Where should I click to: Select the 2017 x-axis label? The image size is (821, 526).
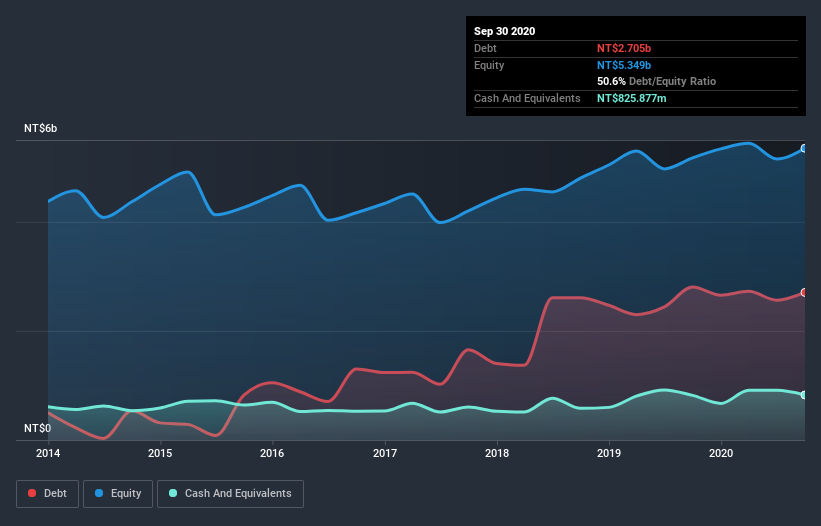pyautogui.click(x=385, y=453)
